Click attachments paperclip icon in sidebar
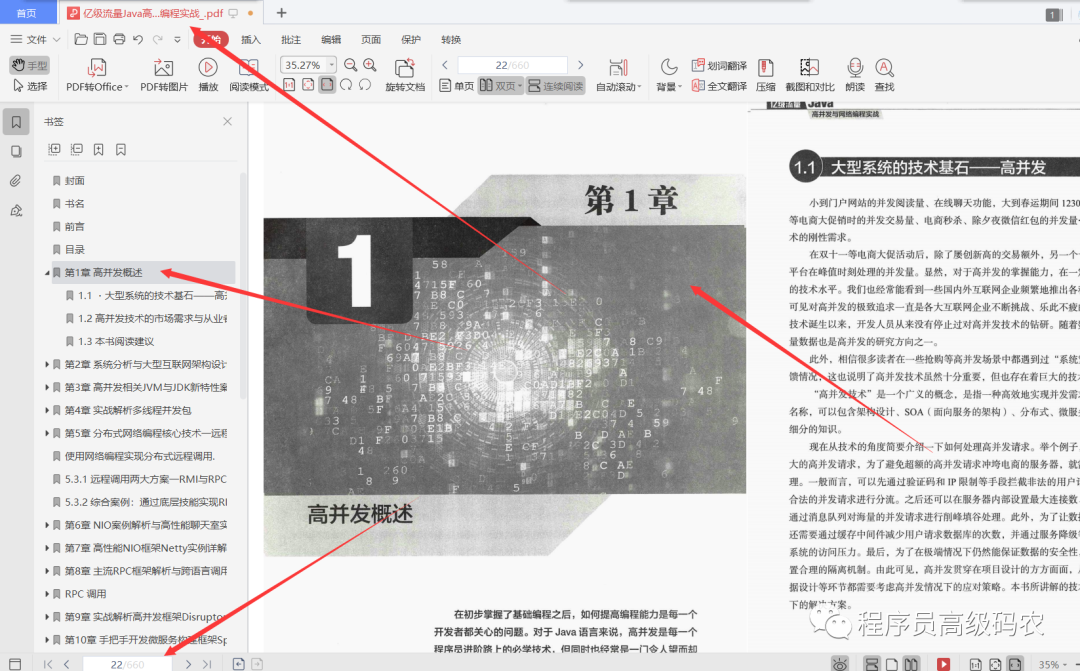1080x671 pixels. [16, 180]
